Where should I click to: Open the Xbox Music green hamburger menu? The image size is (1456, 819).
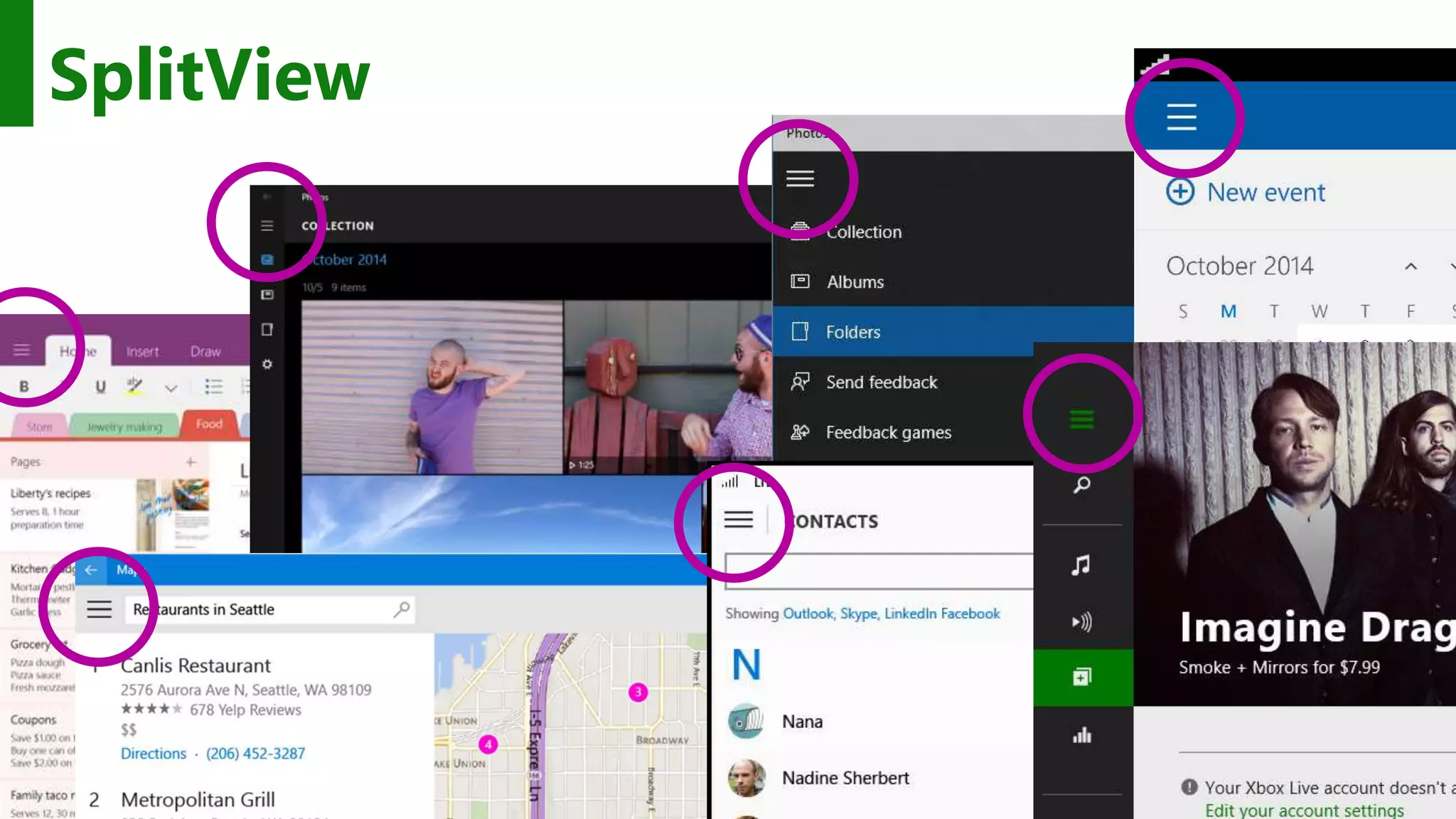[1081, 419]
